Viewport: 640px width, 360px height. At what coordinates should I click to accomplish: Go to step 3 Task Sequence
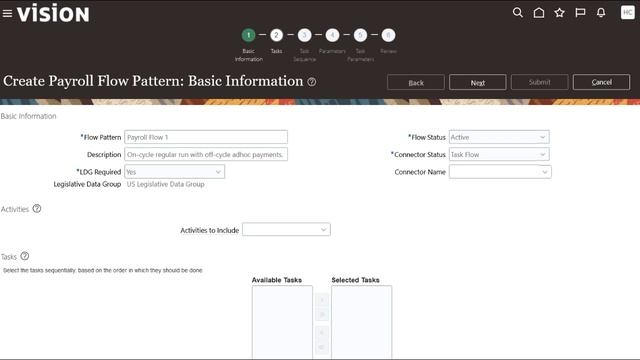click(304, 35)
